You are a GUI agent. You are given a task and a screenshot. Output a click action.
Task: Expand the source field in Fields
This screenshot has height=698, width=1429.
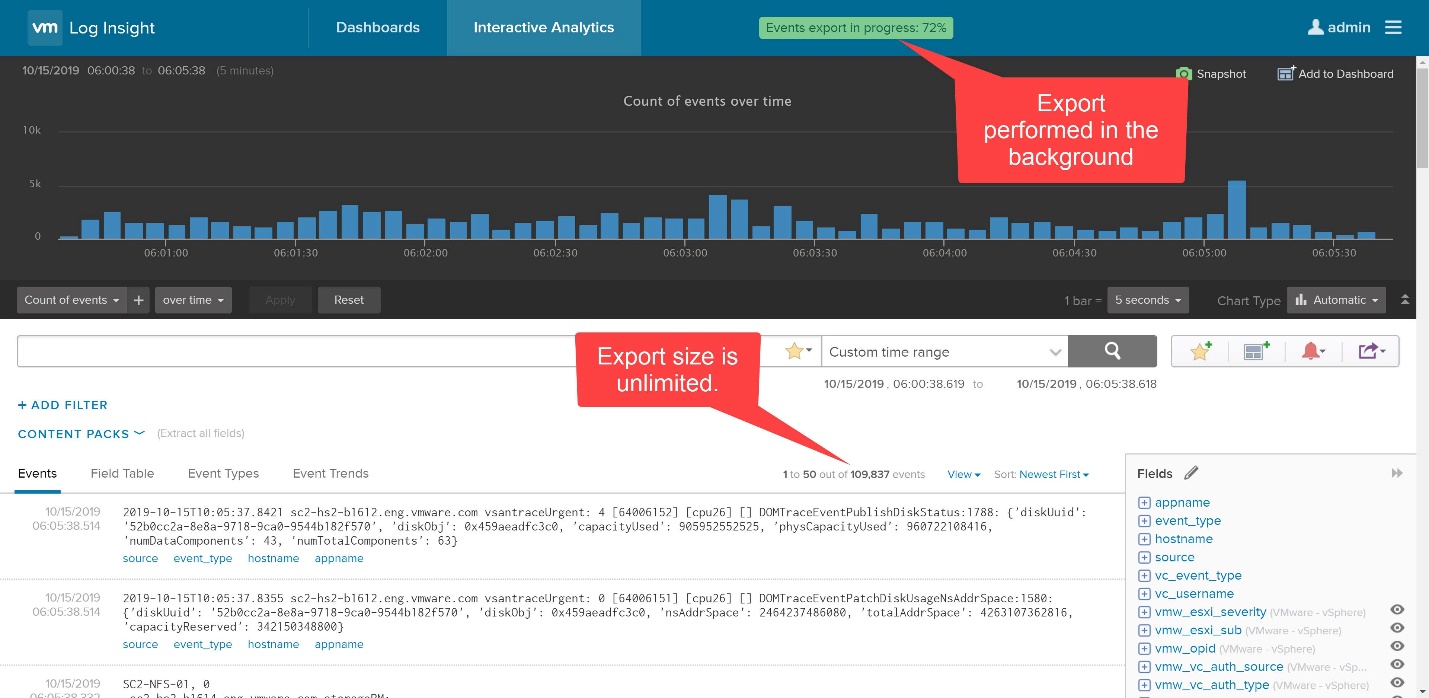(x=1144, y=557)
